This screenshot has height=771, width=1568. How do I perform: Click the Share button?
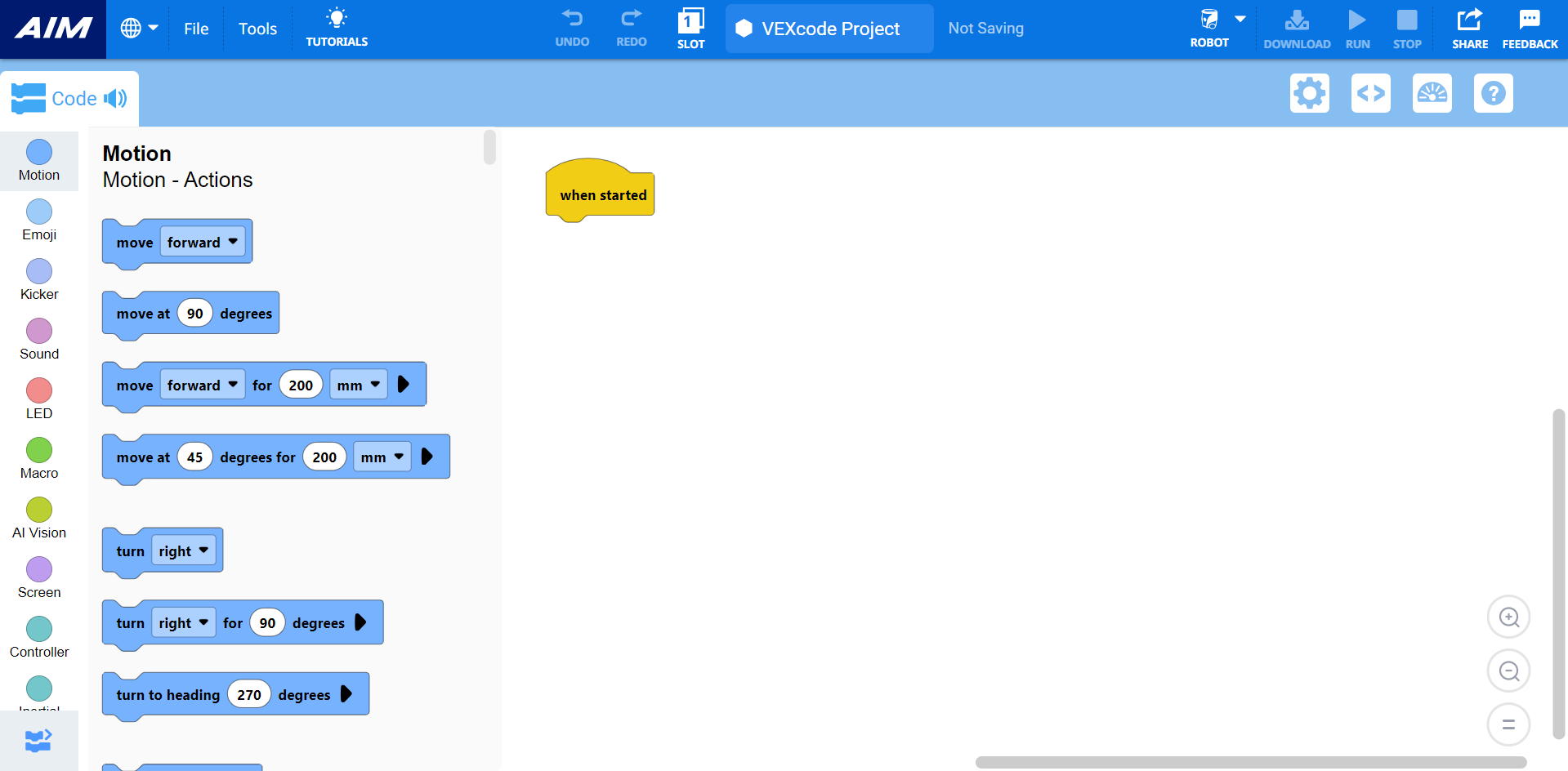click(x=1468, y=28)
